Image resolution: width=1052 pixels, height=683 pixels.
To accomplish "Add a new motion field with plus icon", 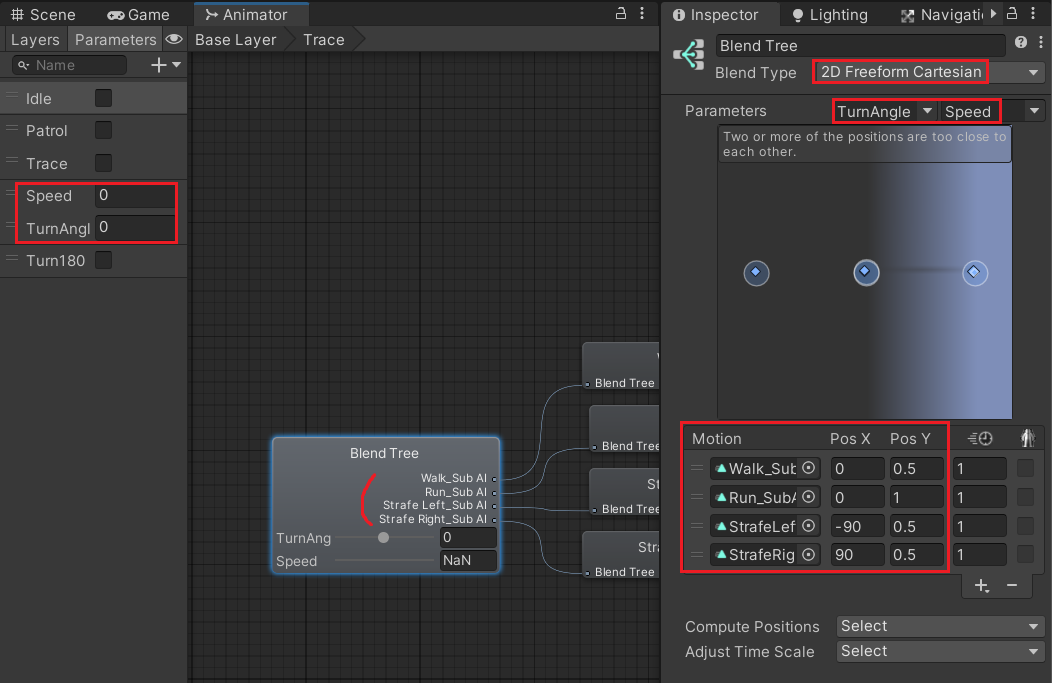I will [x=982, y=586].
